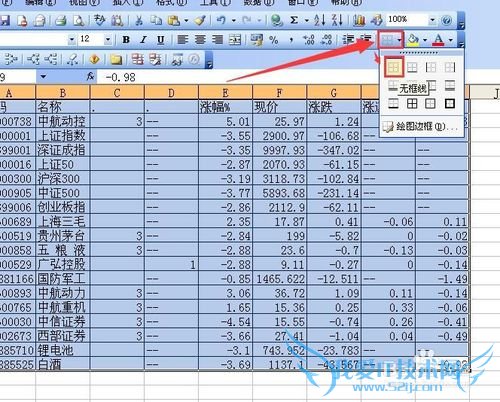This screenshot has width=500, height=402.
Task: Expand the font size dropdown arrow
Action: click(108, 40)
